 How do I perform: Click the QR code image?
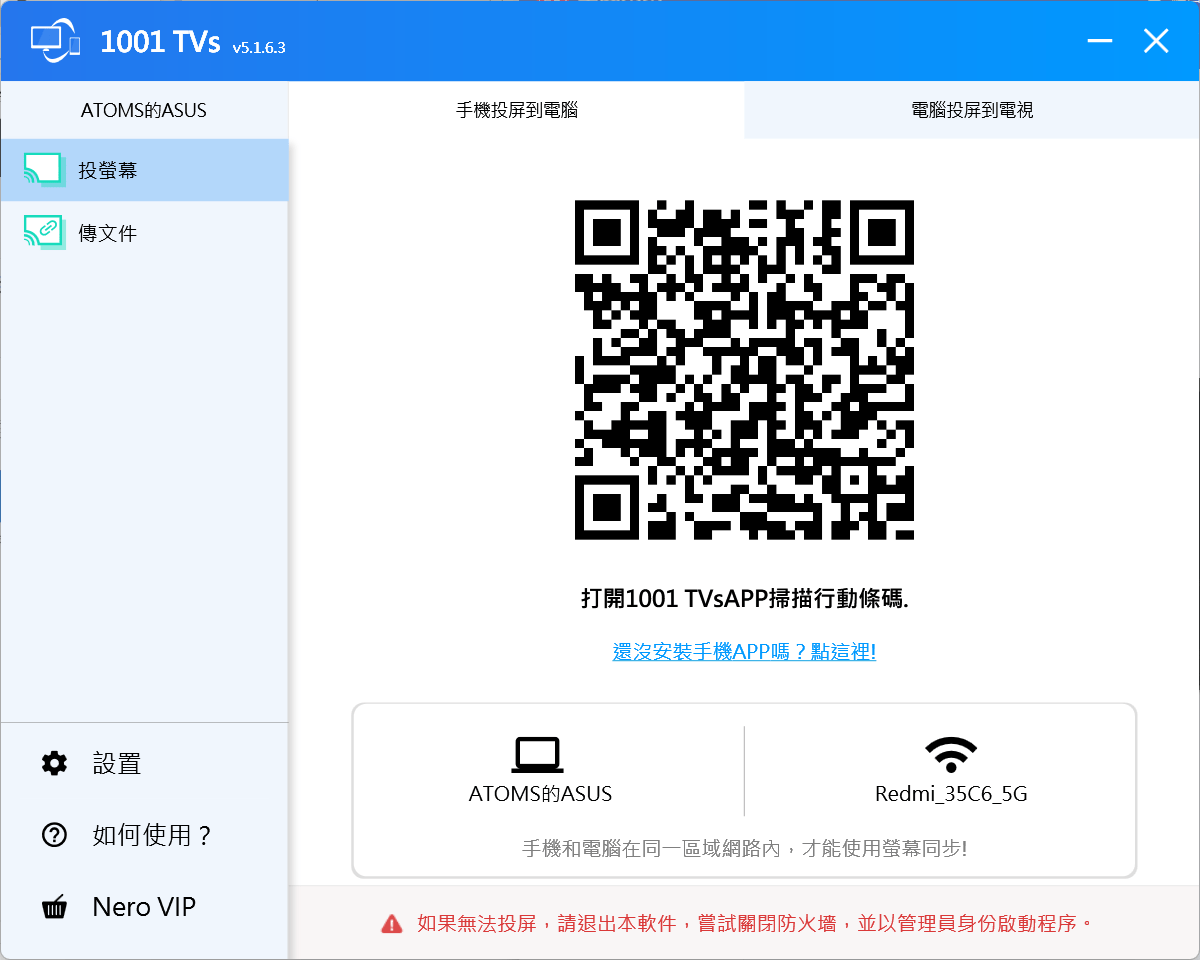[744, 370]
